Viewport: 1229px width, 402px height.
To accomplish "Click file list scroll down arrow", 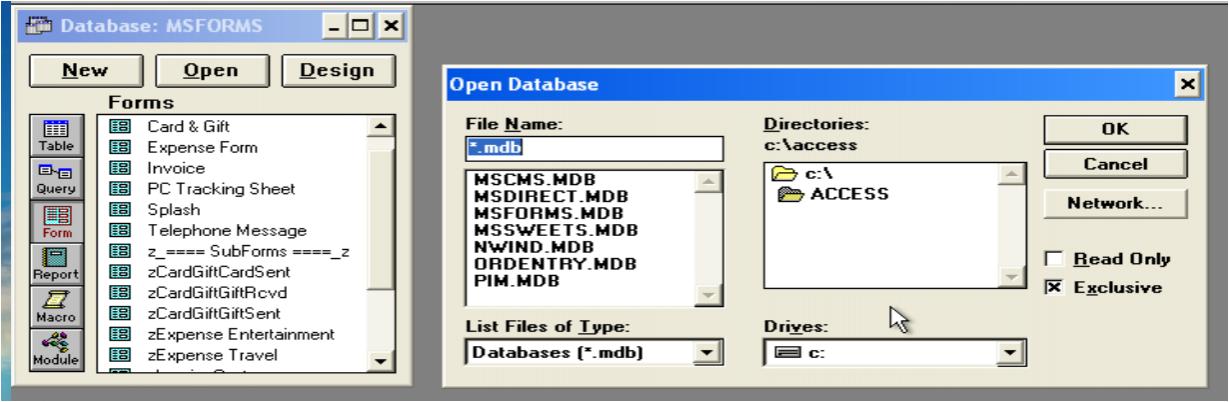I will pyautogui.click(x=708, y=293).
